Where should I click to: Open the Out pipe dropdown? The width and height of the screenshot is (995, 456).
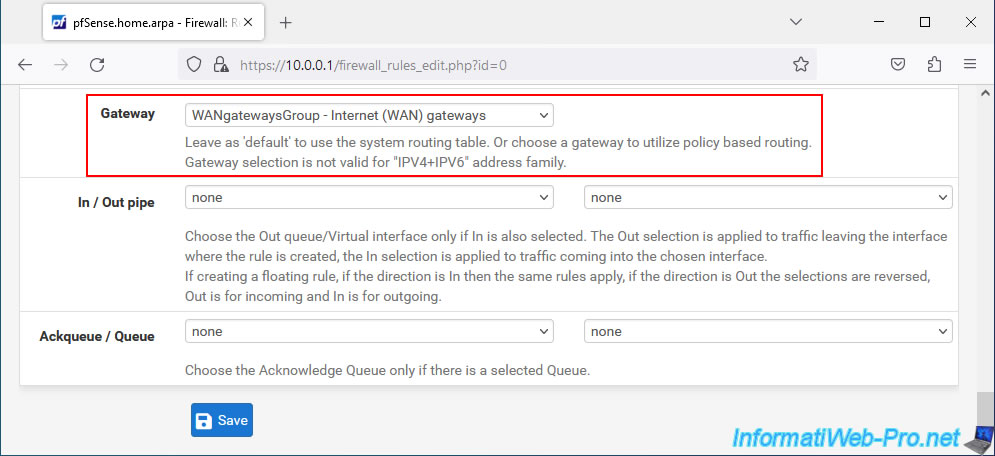[768, 197]
